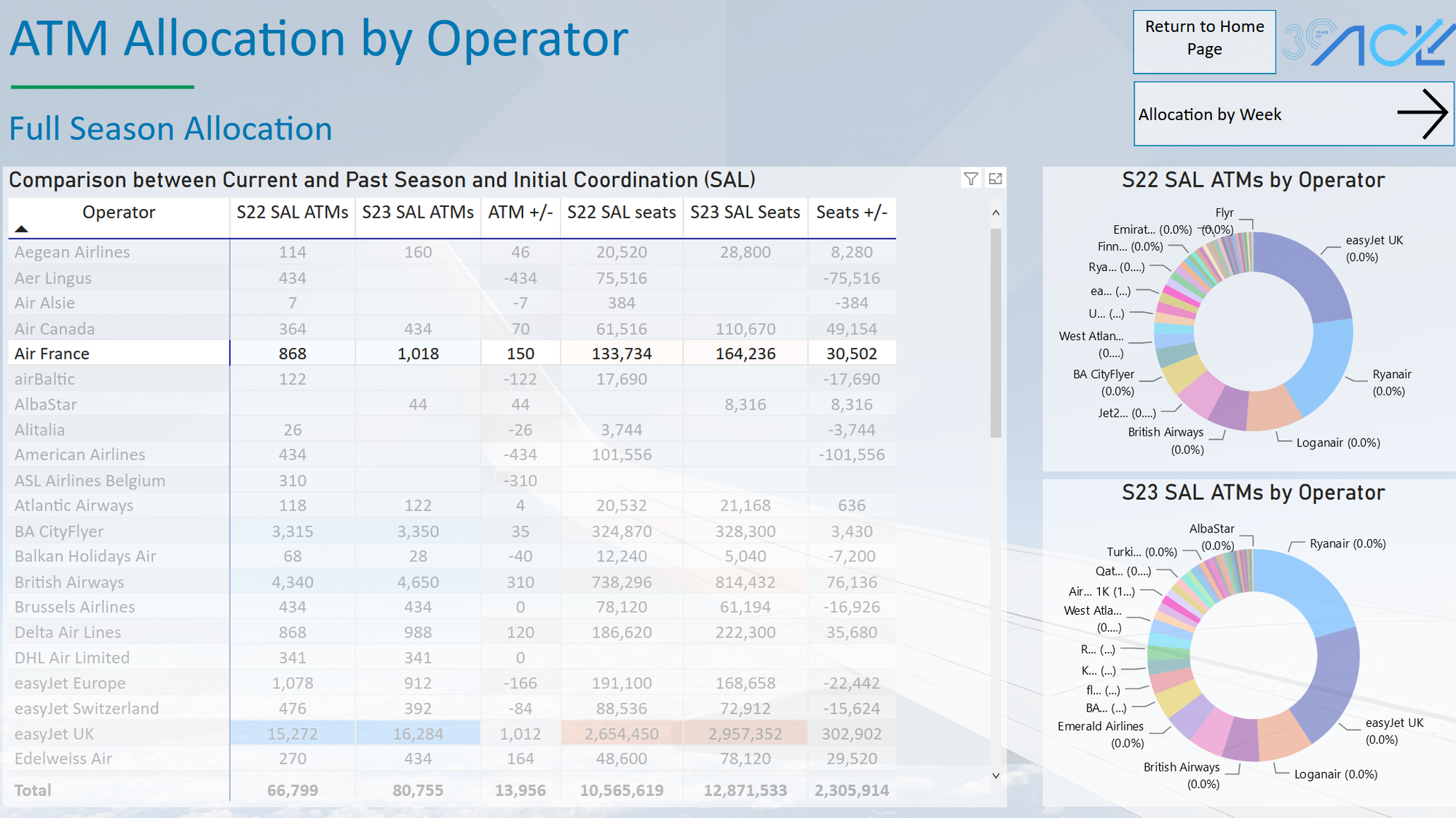
Task: Select British Airways in the table
Action: coord(69,582)
